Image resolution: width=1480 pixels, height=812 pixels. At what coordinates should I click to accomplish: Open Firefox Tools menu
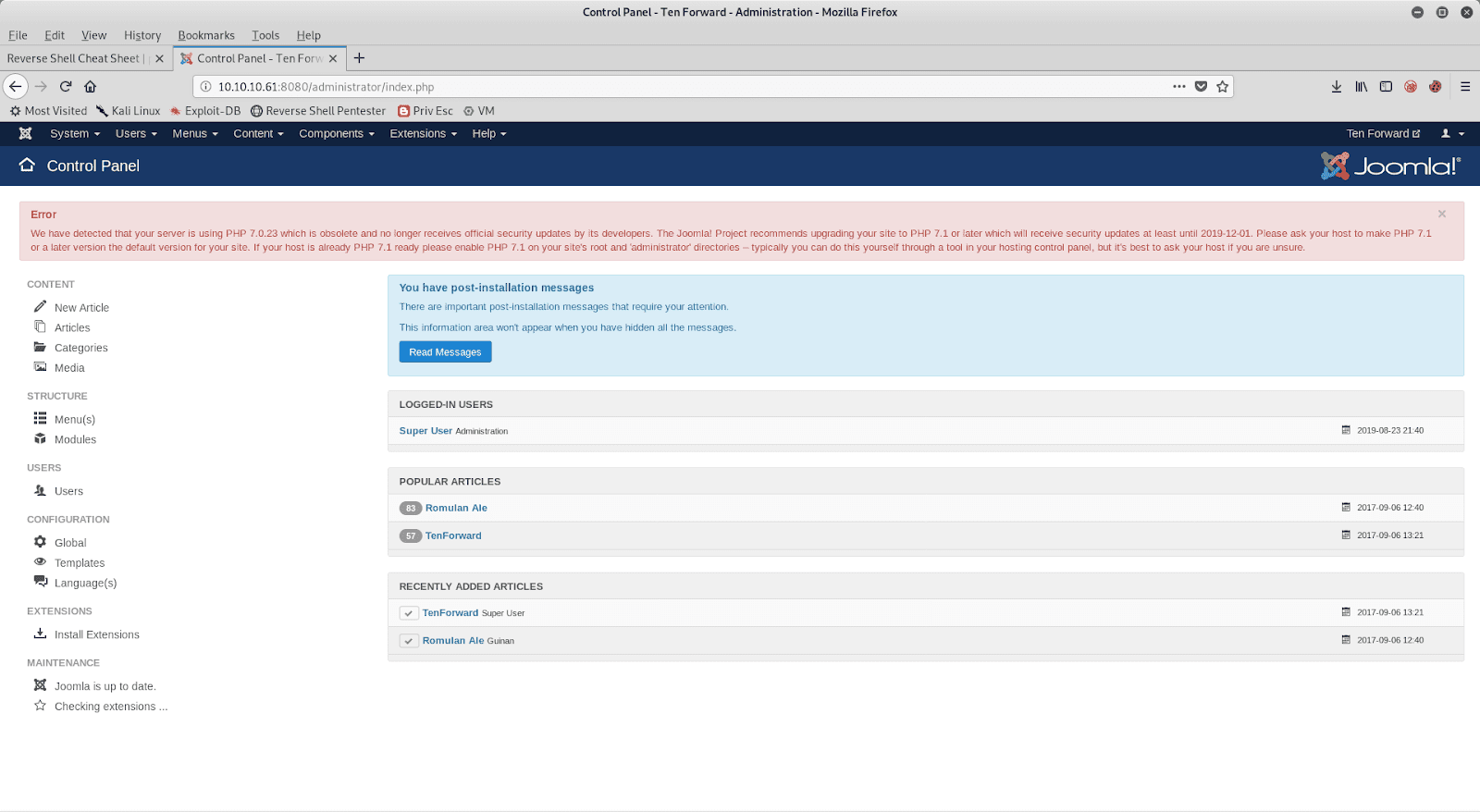pos(265,35)
